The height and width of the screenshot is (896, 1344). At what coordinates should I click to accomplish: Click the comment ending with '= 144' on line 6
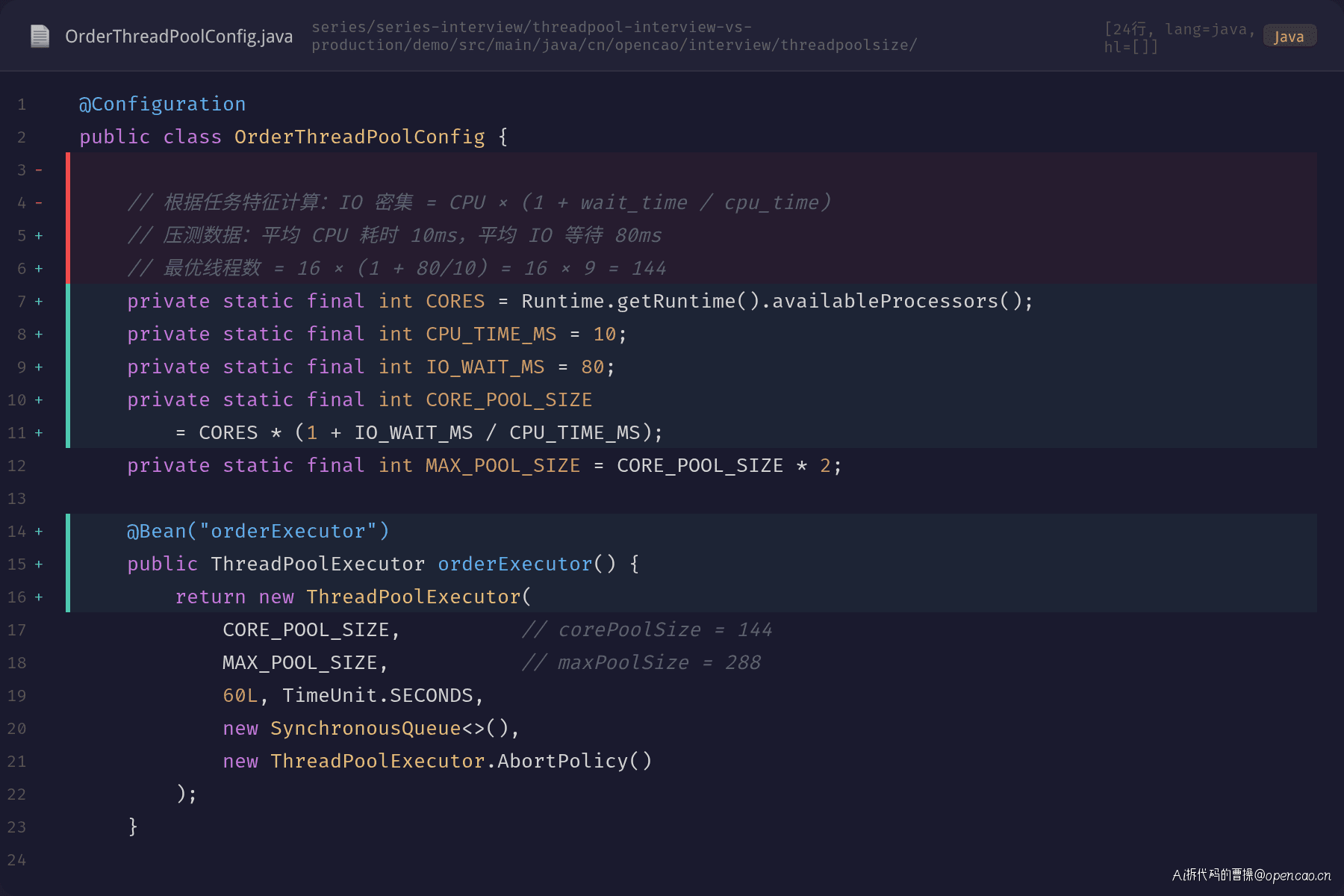point(396,268)
